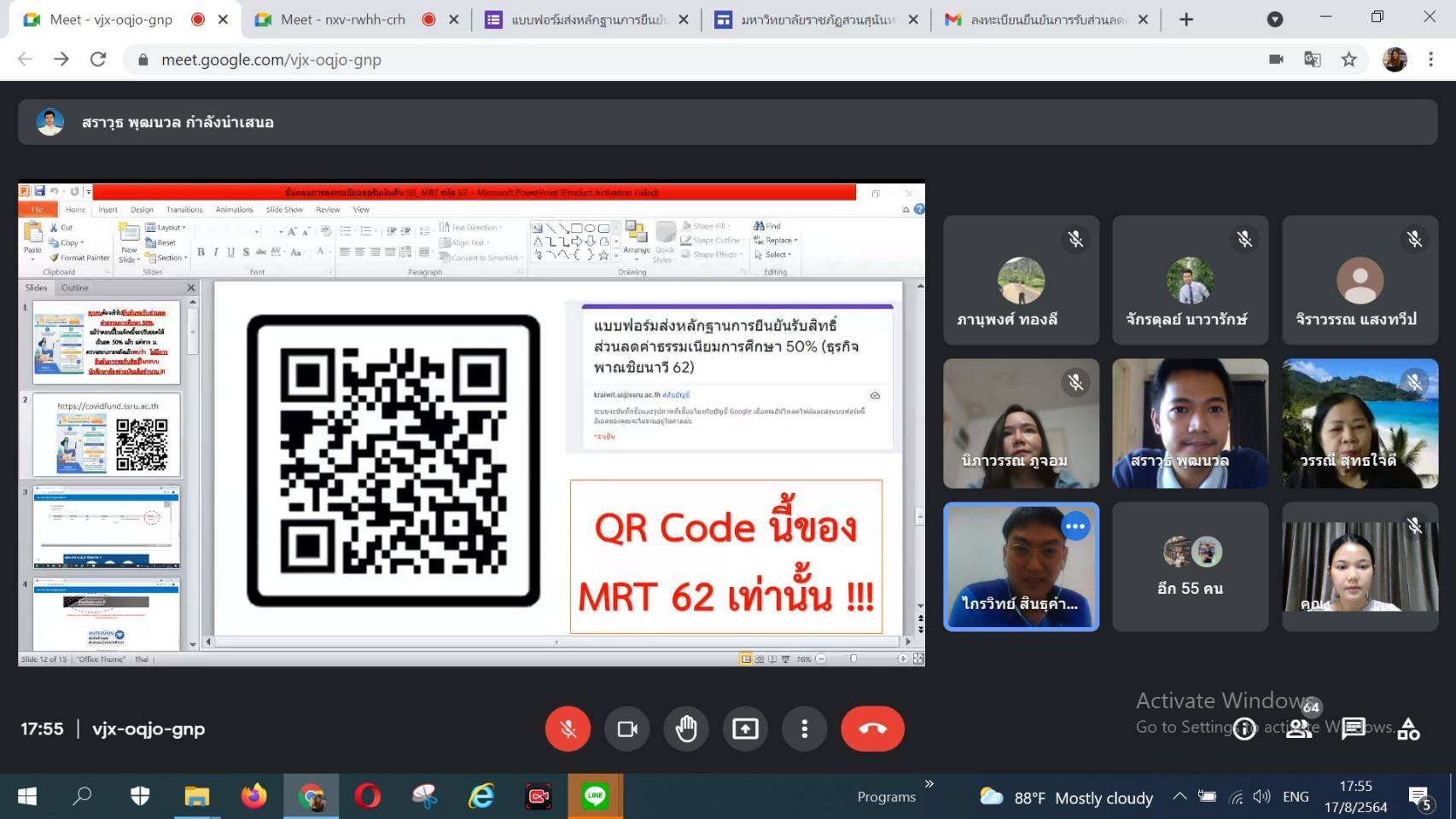Raise hand in the meeting

(686, 729)
